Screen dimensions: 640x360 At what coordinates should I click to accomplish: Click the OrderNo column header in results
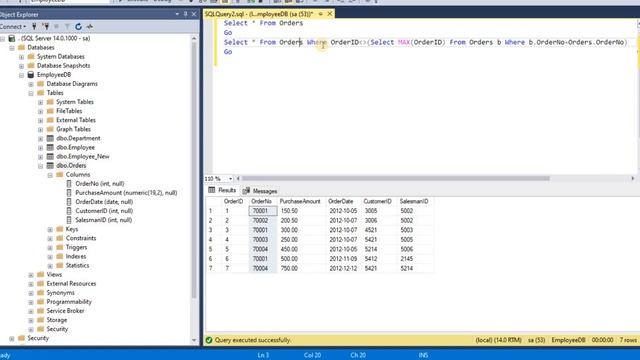point(261,201)
